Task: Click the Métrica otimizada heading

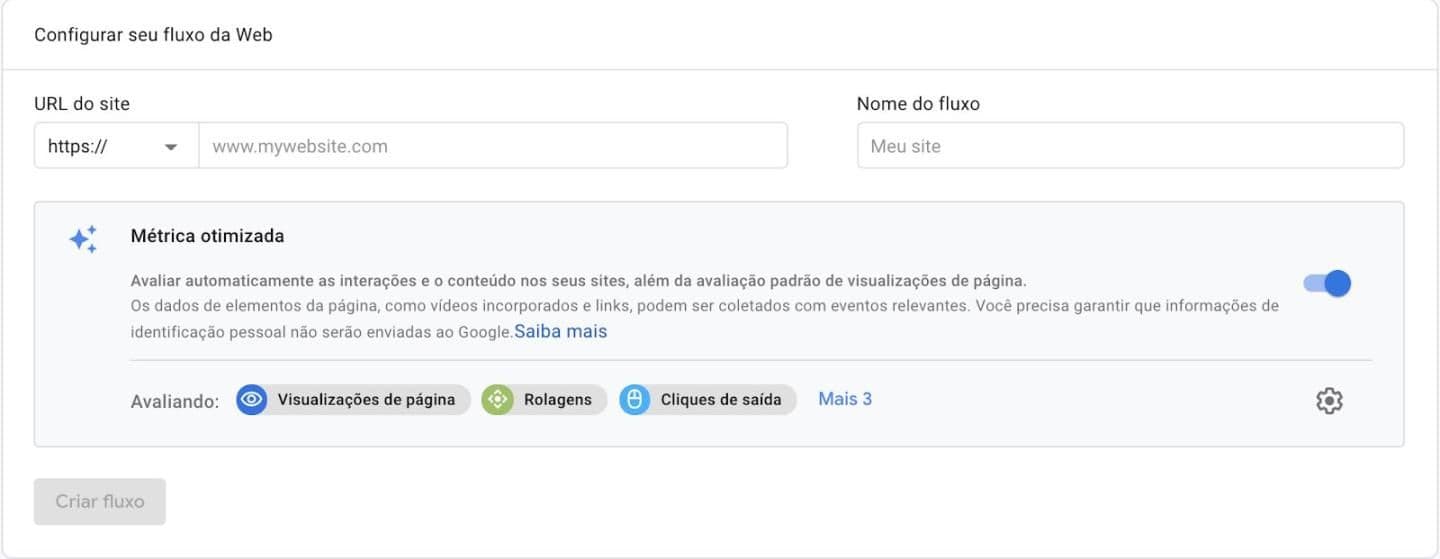Action: [x=207, y=236]
